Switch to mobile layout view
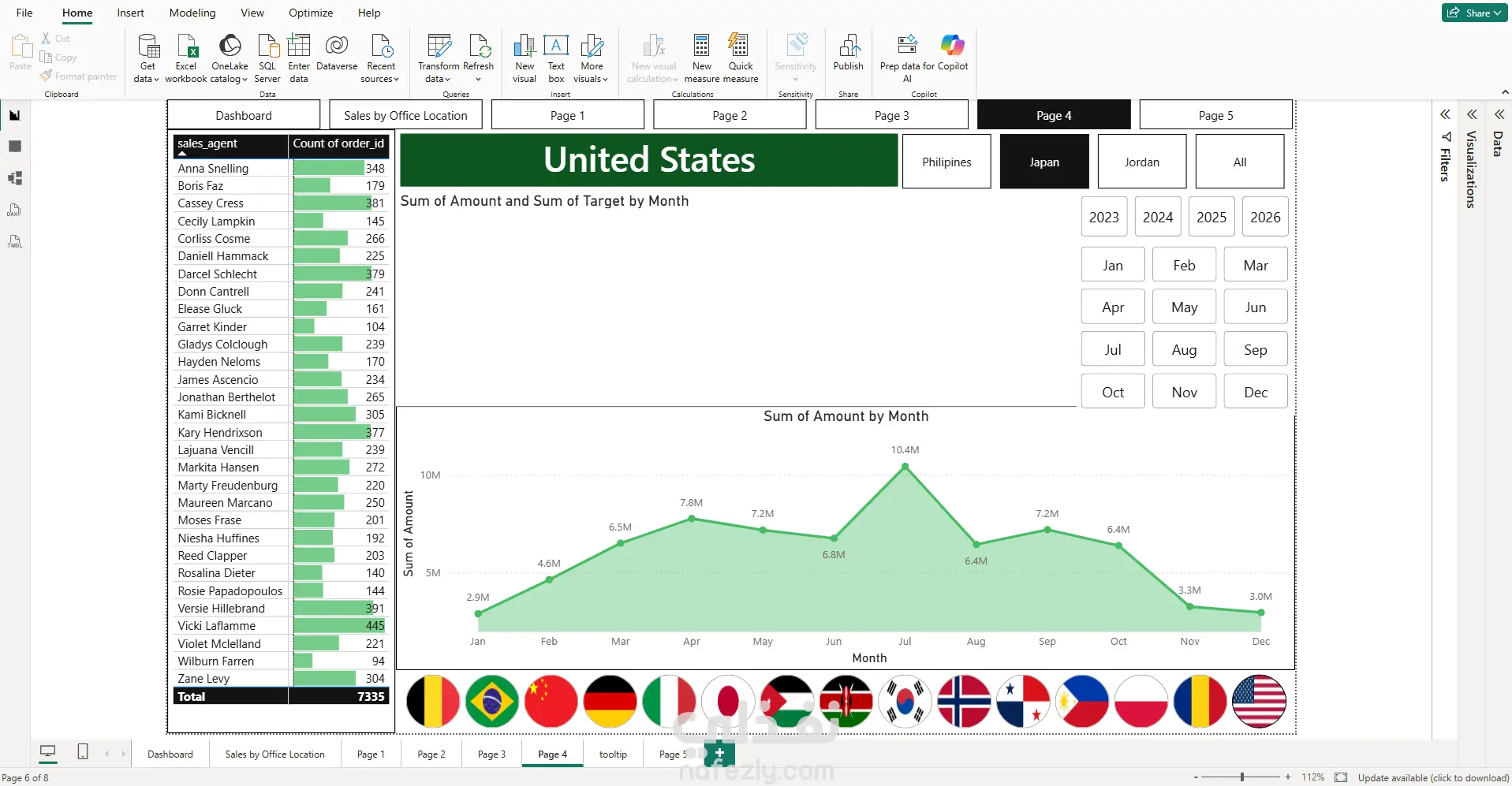The height and width of the screenshot is (786, 1512). [83, 752]
